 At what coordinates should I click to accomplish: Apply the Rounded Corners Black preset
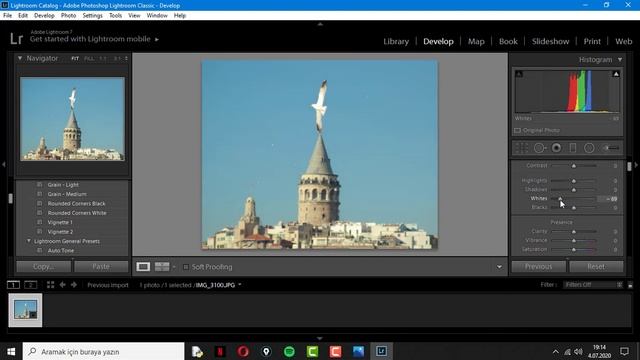pos(76,203)
